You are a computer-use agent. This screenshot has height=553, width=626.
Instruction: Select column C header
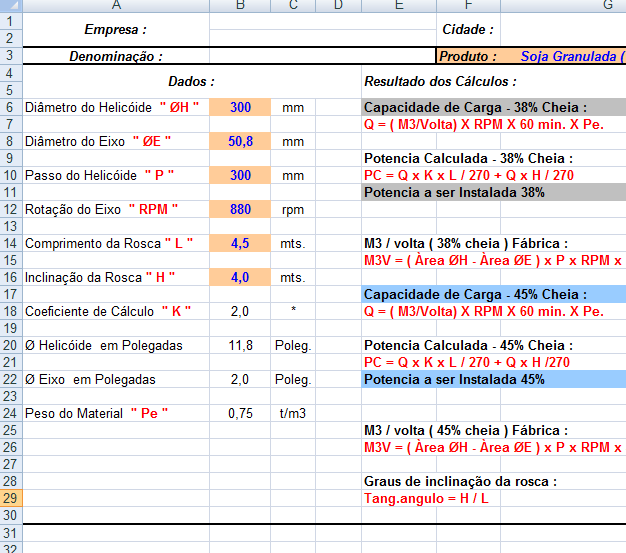pyautogui.click(x=292, y=6)
